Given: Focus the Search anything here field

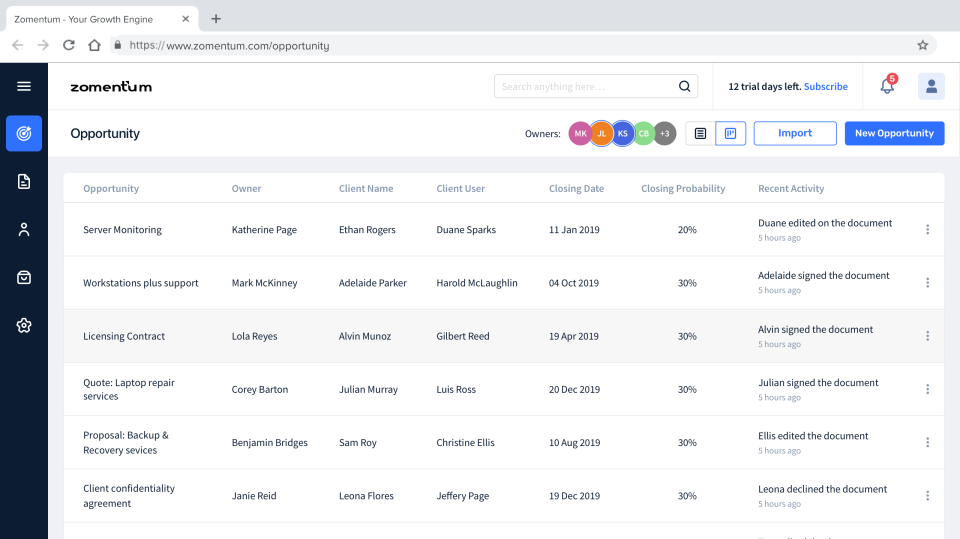Looking at the screenshot, I should (x=585, y=87).
